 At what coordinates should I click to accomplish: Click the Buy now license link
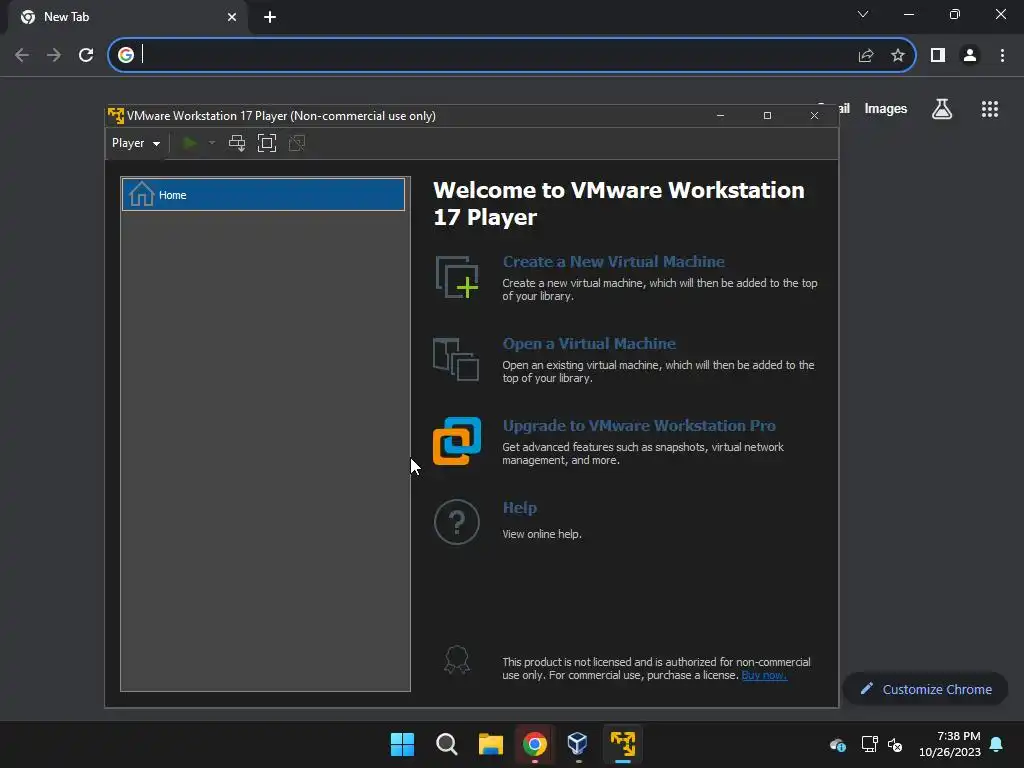764,675
